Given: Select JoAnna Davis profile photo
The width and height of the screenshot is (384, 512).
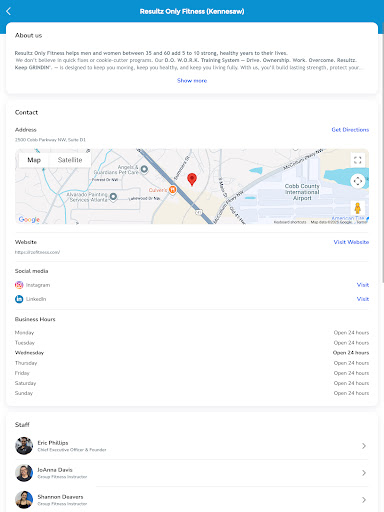Looking at the screenshot, I should pos(24,473).
